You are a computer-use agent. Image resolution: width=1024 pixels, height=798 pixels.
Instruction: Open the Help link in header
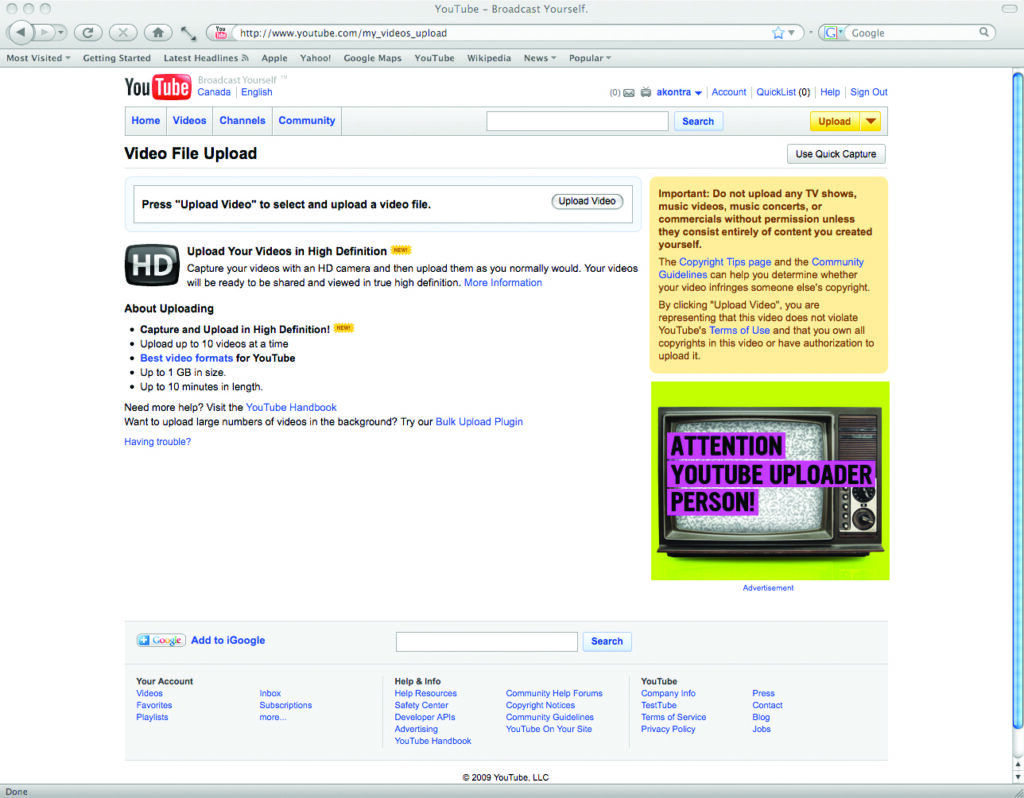(830, 92)
